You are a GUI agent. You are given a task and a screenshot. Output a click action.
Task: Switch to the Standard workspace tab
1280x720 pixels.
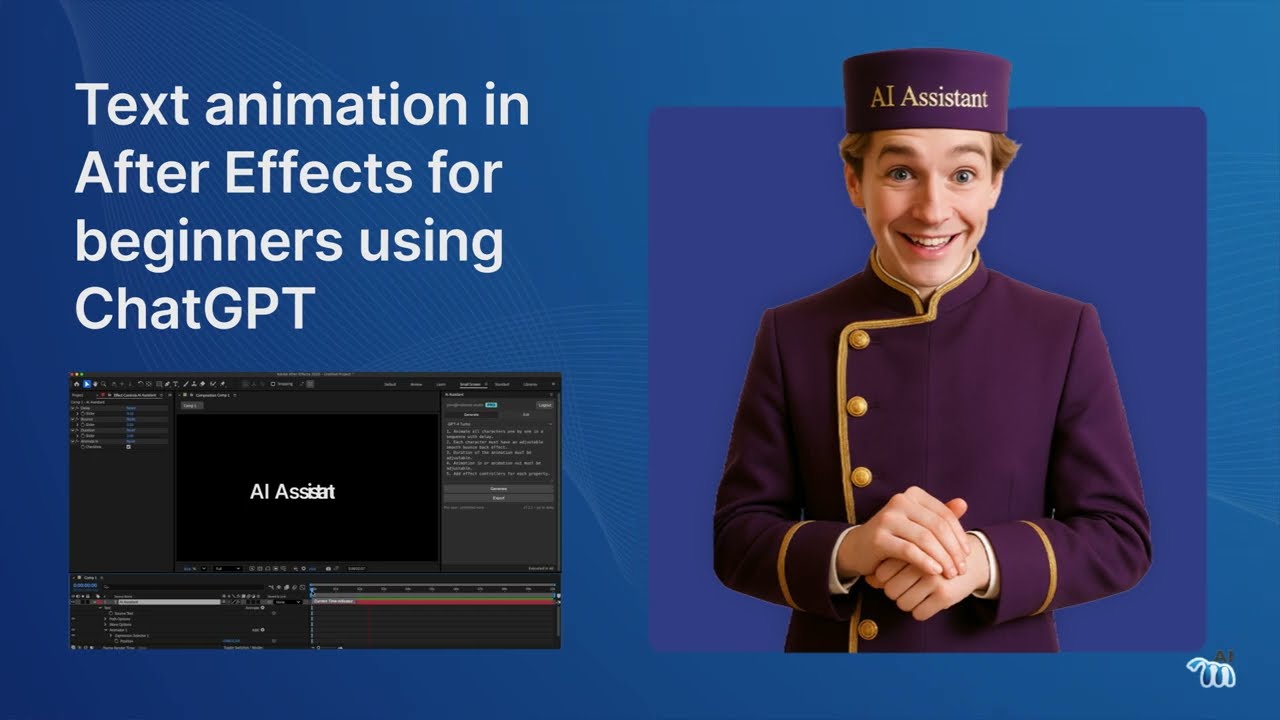(502, 384)
